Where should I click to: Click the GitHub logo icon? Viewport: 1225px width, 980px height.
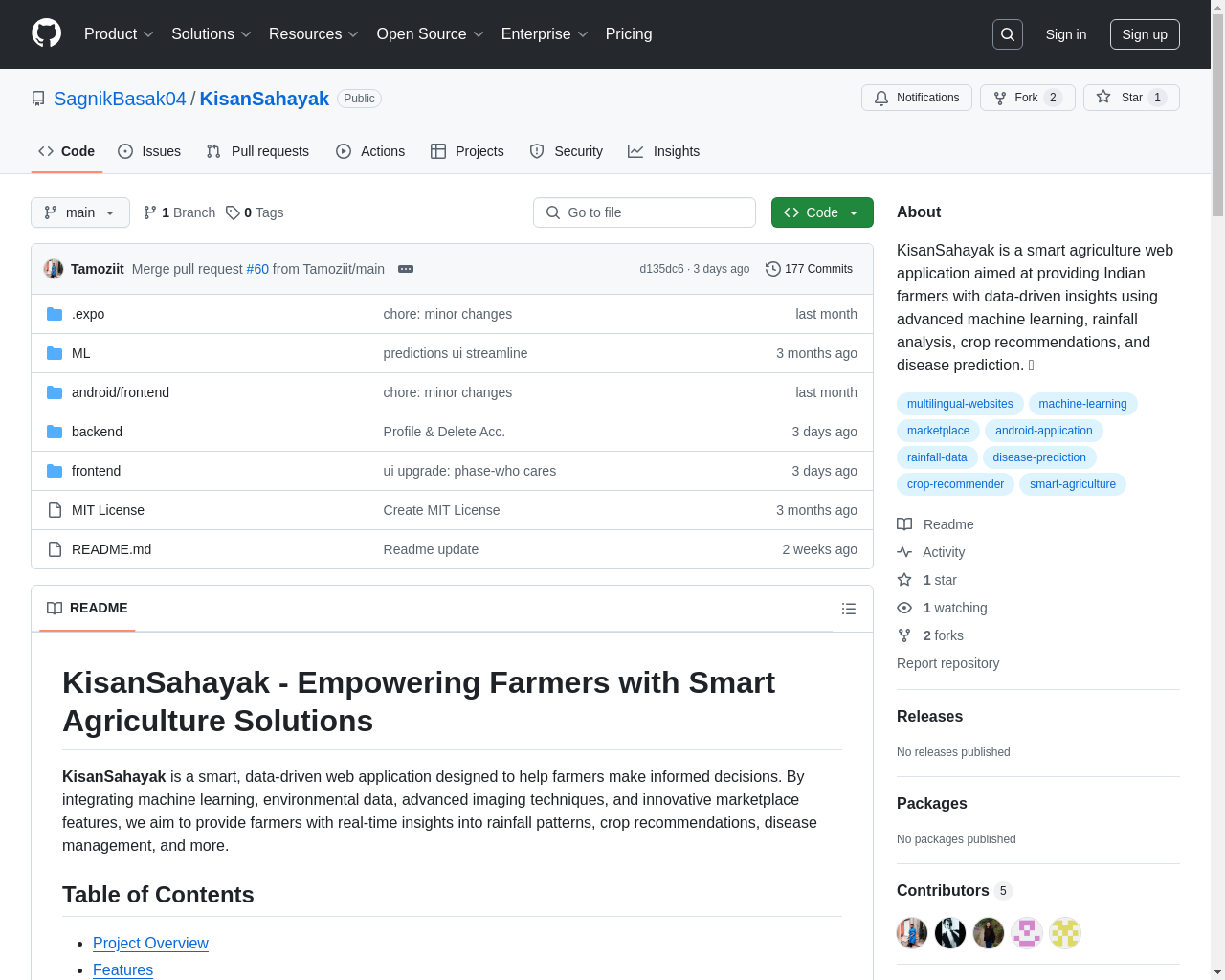pos(46,33)
